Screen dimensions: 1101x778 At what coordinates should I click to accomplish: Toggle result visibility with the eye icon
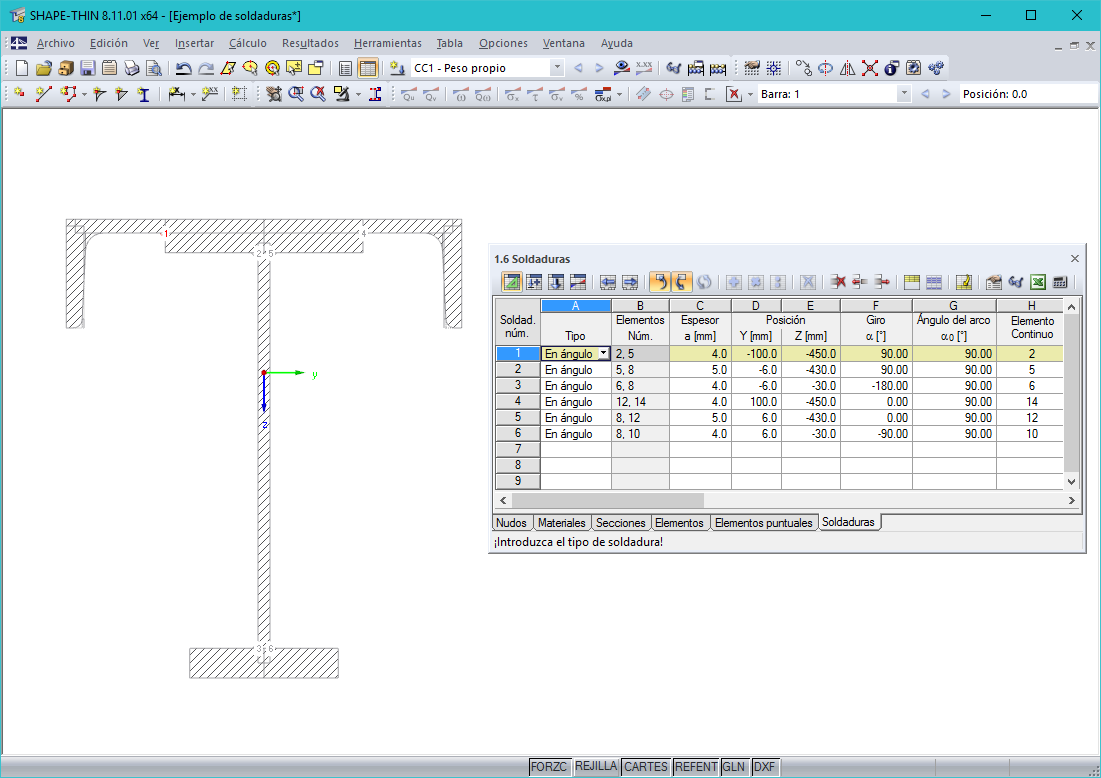tap(621, 68)
